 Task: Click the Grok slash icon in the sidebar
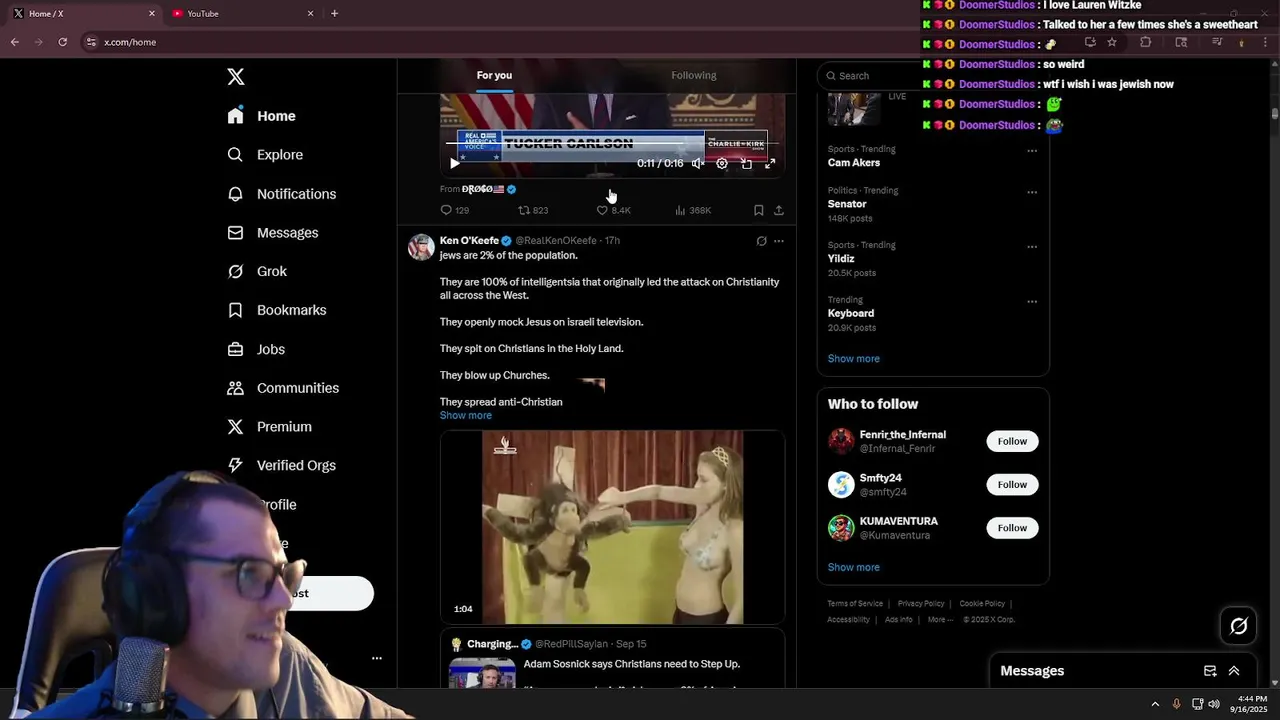235,272
